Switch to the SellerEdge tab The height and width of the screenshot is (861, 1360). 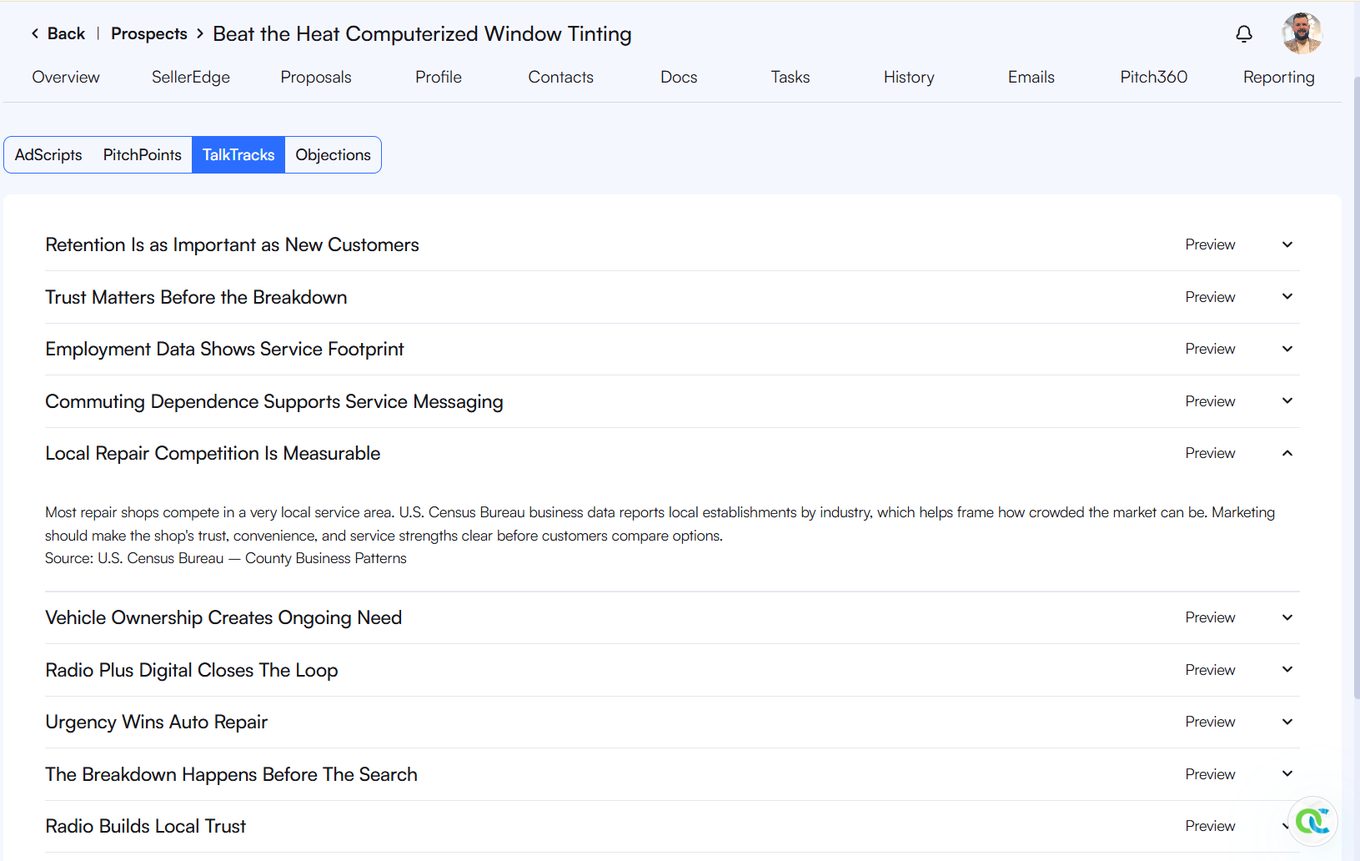coord(191,77)
